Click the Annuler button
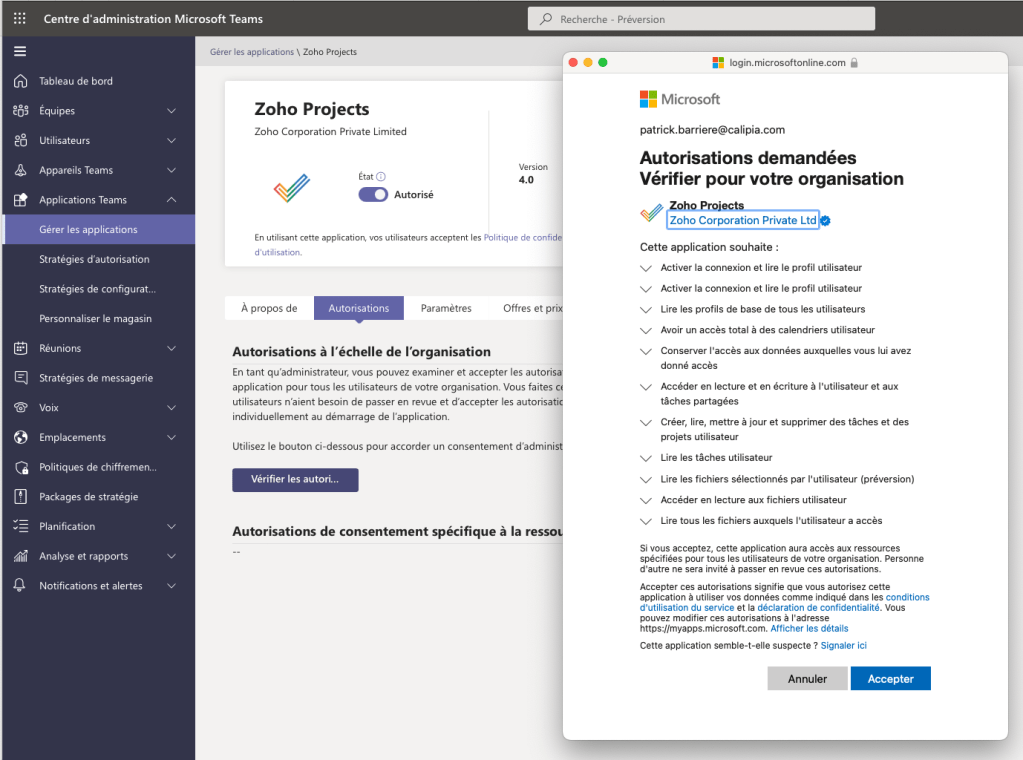This screenshot has height=760, width=1023. pos(807,679)
